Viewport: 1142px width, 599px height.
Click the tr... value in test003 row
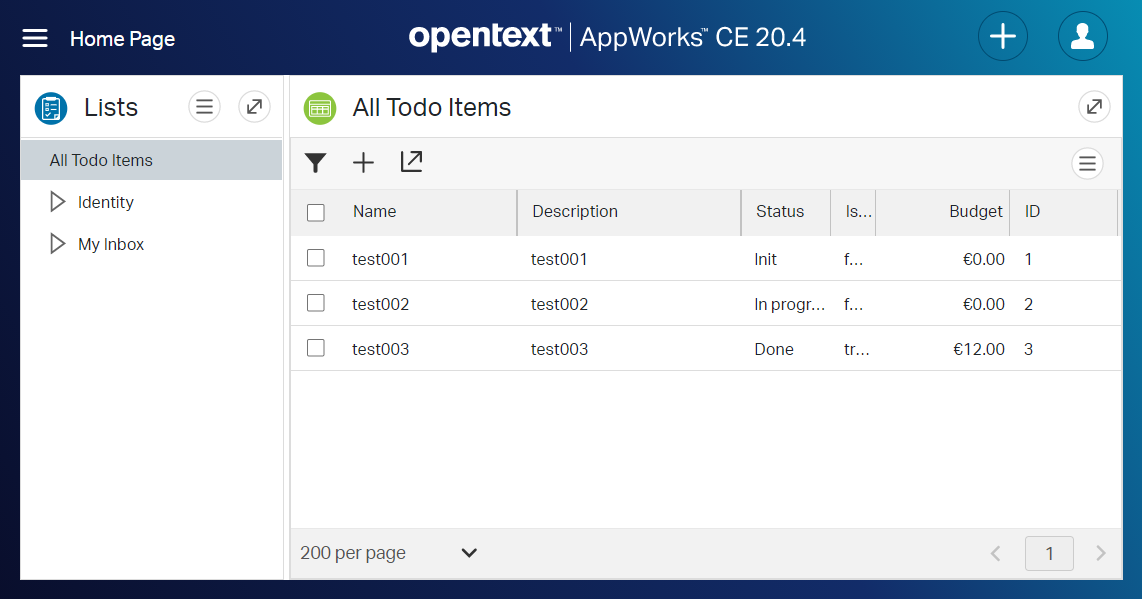tap(856, 350)
